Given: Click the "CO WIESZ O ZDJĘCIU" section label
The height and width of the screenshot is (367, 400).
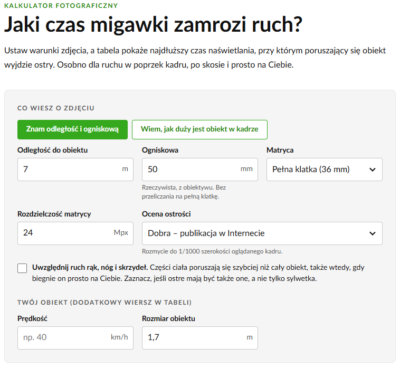Looking at the screenshot, I should [x=56, y=108].
